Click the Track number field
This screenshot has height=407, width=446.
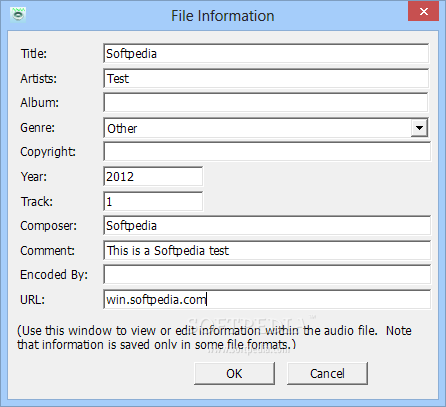153,201
